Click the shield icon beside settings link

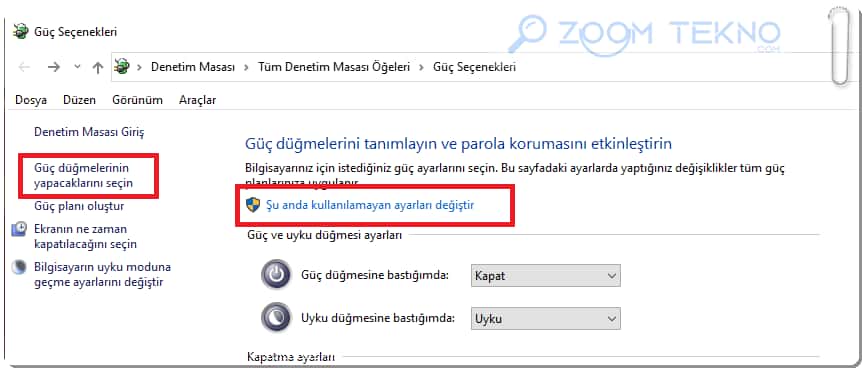[253, 205]
